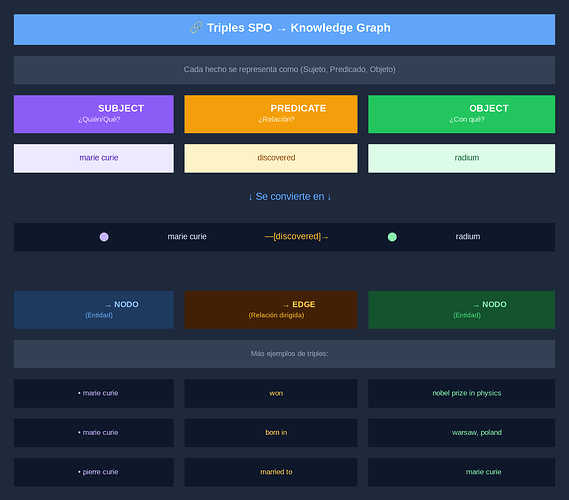
Task: Select the PREDICATE header card
Action: (271, 114)
